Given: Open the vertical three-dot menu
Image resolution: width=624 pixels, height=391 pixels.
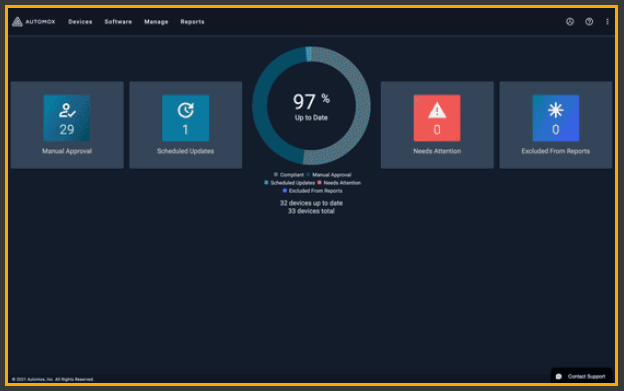Looking at the screenshot, I should (607, 22).
